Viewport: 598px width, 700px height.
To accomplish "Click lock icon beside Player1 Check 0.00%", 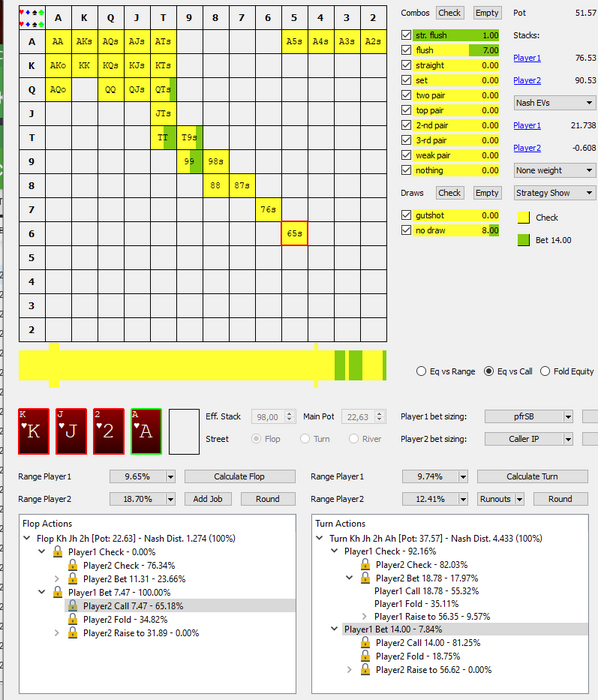I will (x=58, y=552).
